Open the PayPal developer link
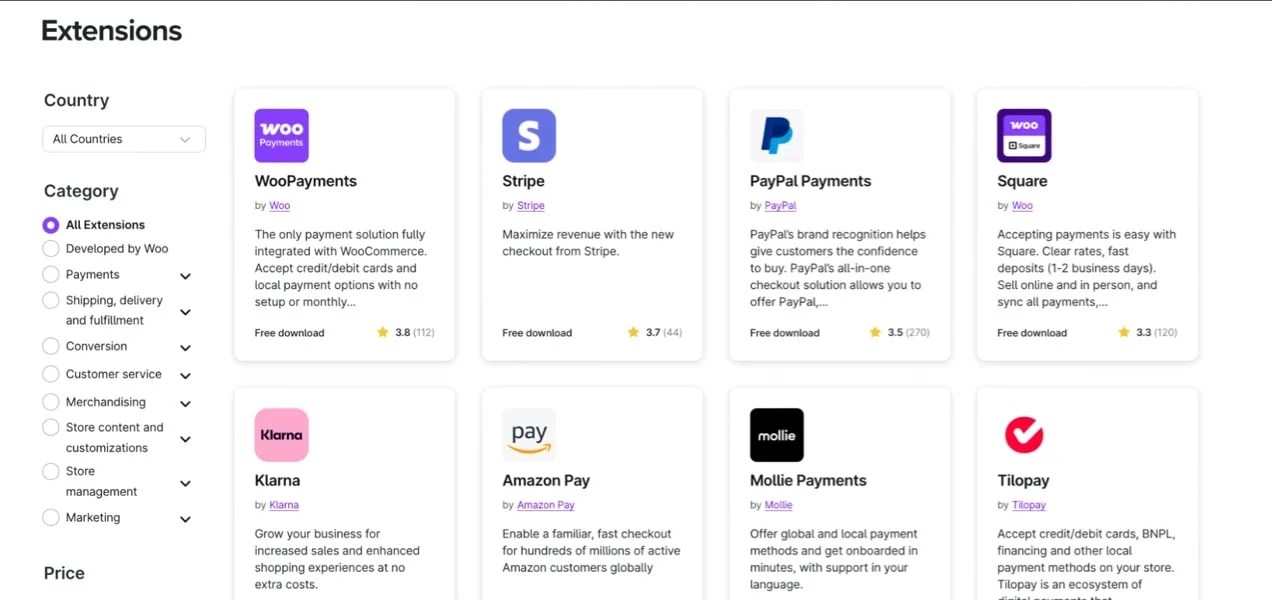 (780, 206)
